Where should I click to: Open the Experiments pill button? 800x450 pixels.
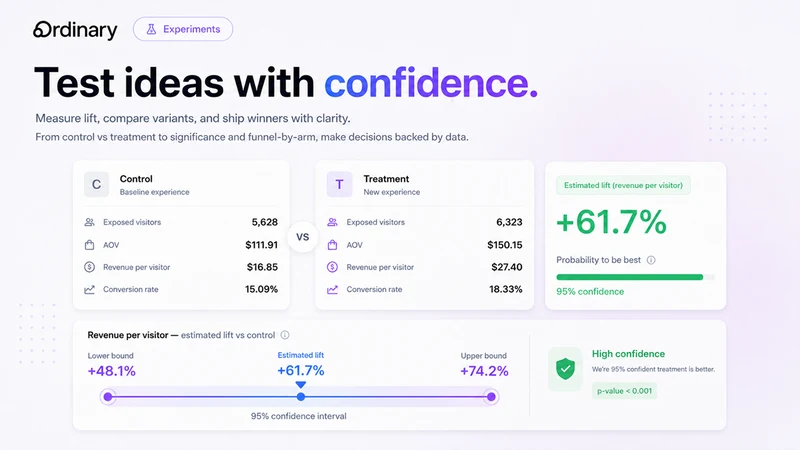pos(183,29)
